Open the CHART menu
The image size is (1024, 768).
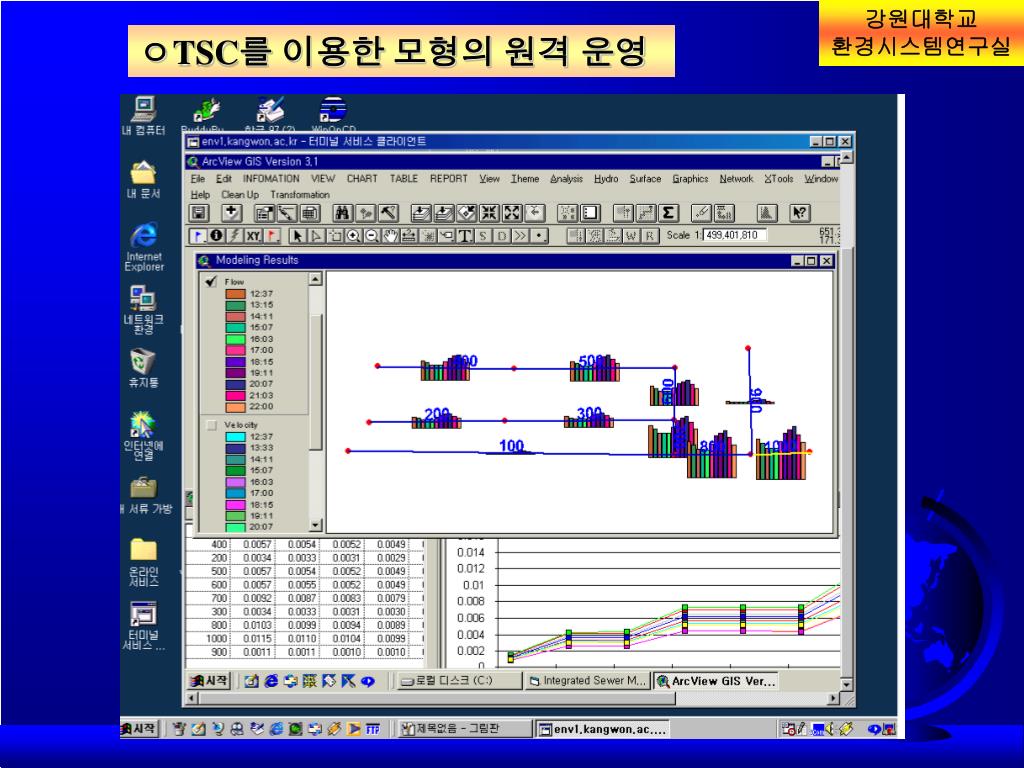click(x=362, y=178)
